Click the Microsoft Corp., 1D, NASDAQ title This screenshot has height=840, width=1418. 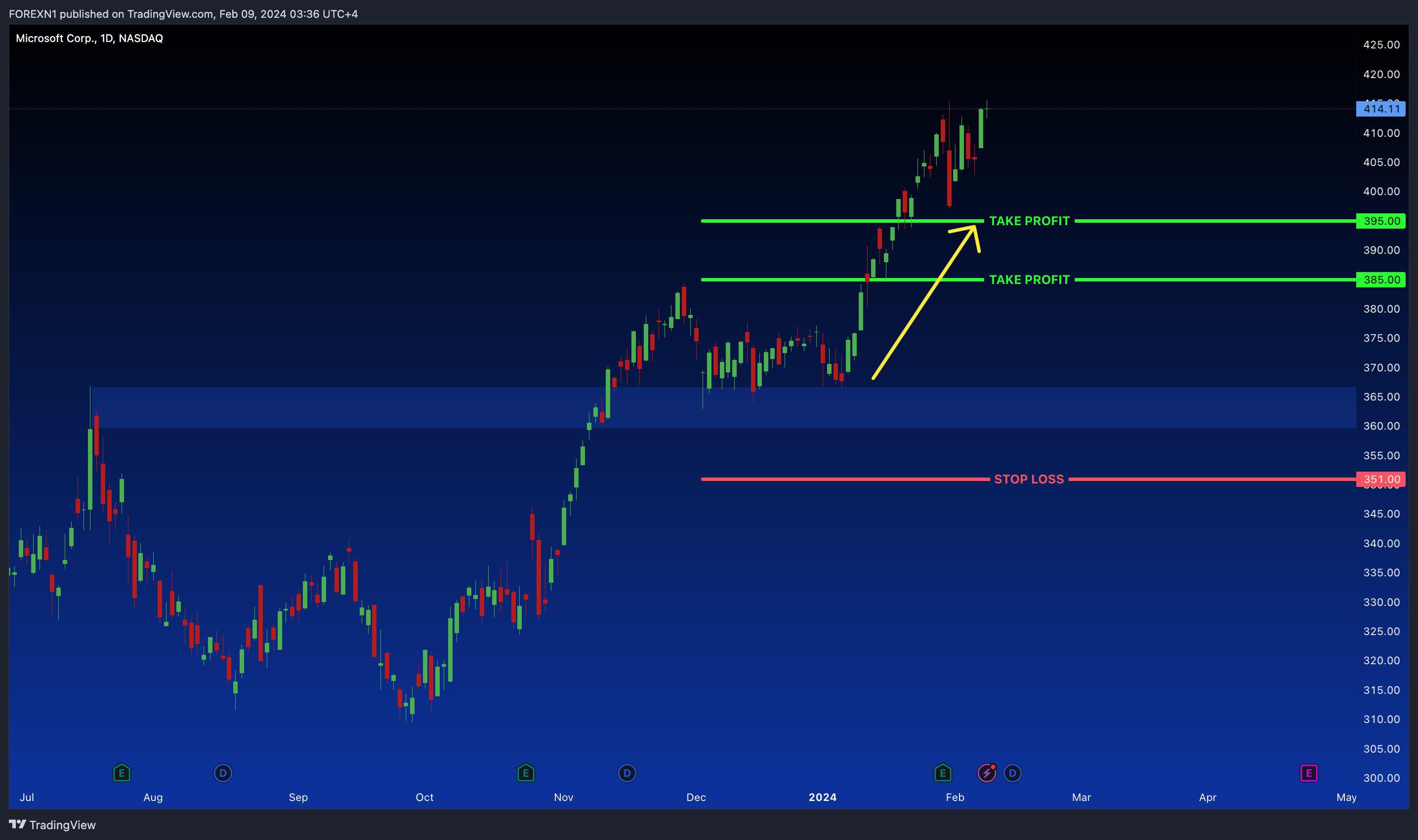coord(89,39)
